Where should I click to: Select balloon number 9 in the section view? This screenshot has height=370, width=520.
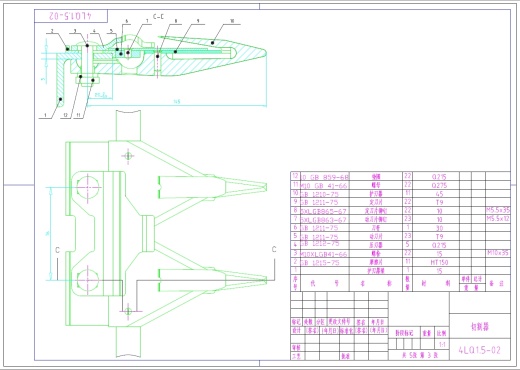point(198,21)
